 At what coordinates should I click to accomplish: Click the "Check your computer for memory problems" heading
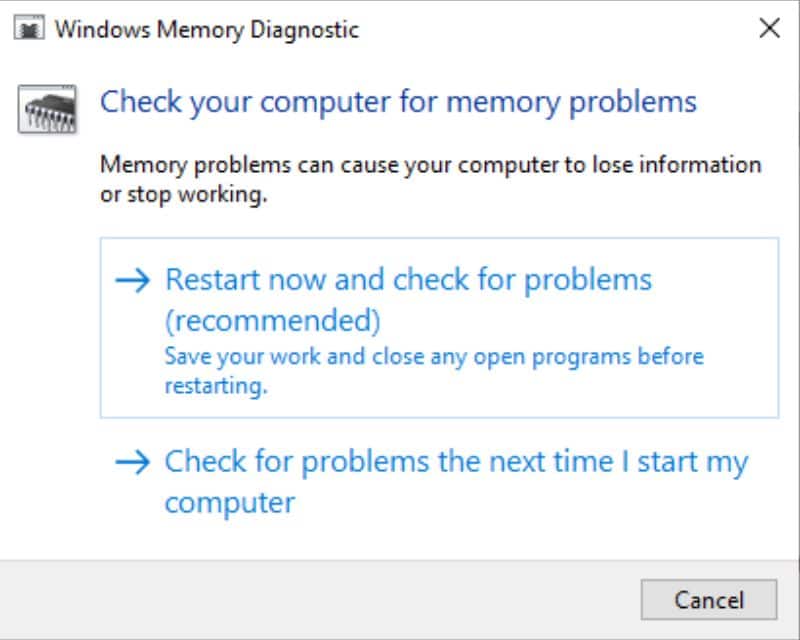pos(398,102)
